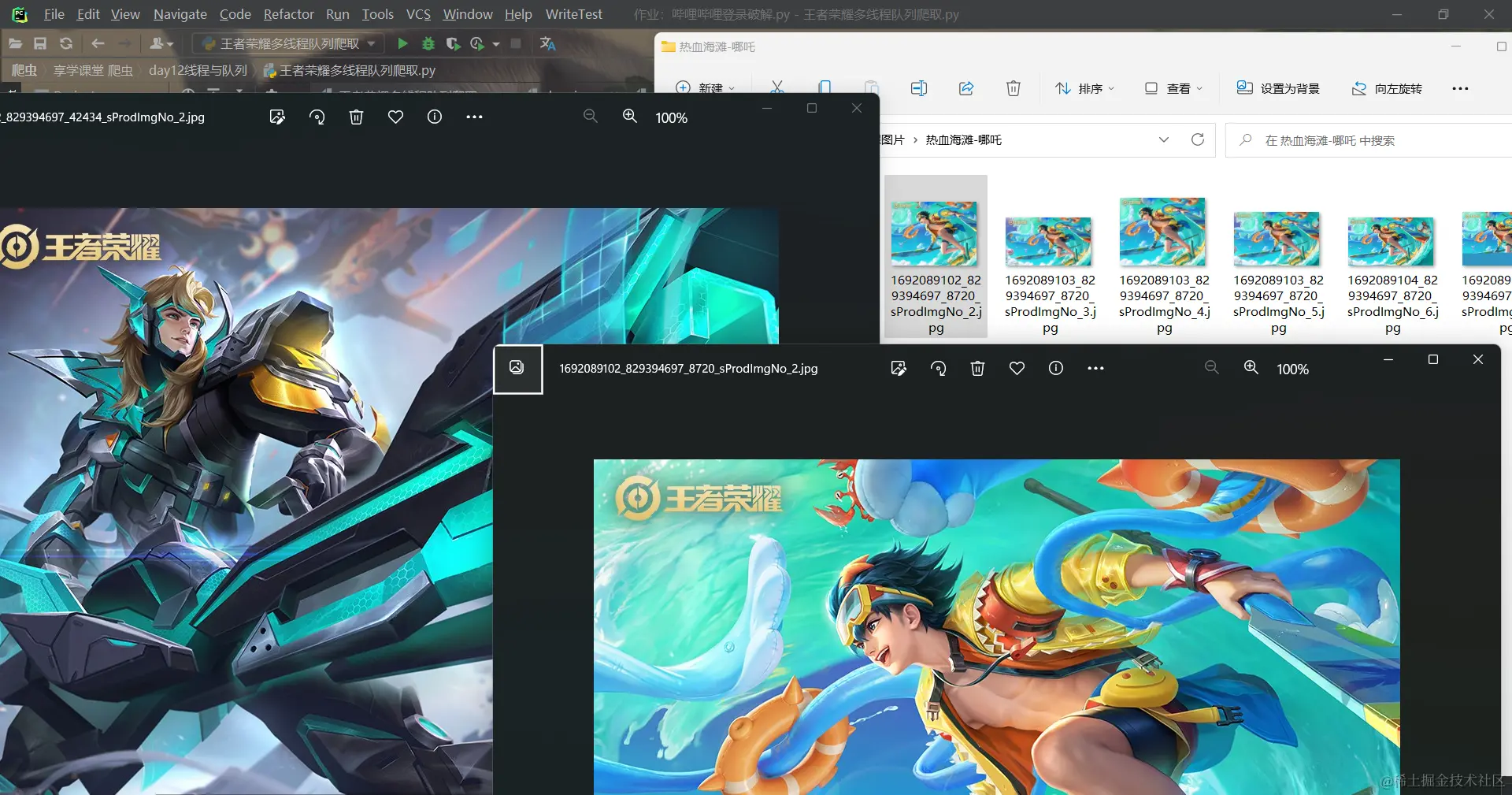
Task: Open the Navigate menu in PyCharm
Action: [180, 14]
